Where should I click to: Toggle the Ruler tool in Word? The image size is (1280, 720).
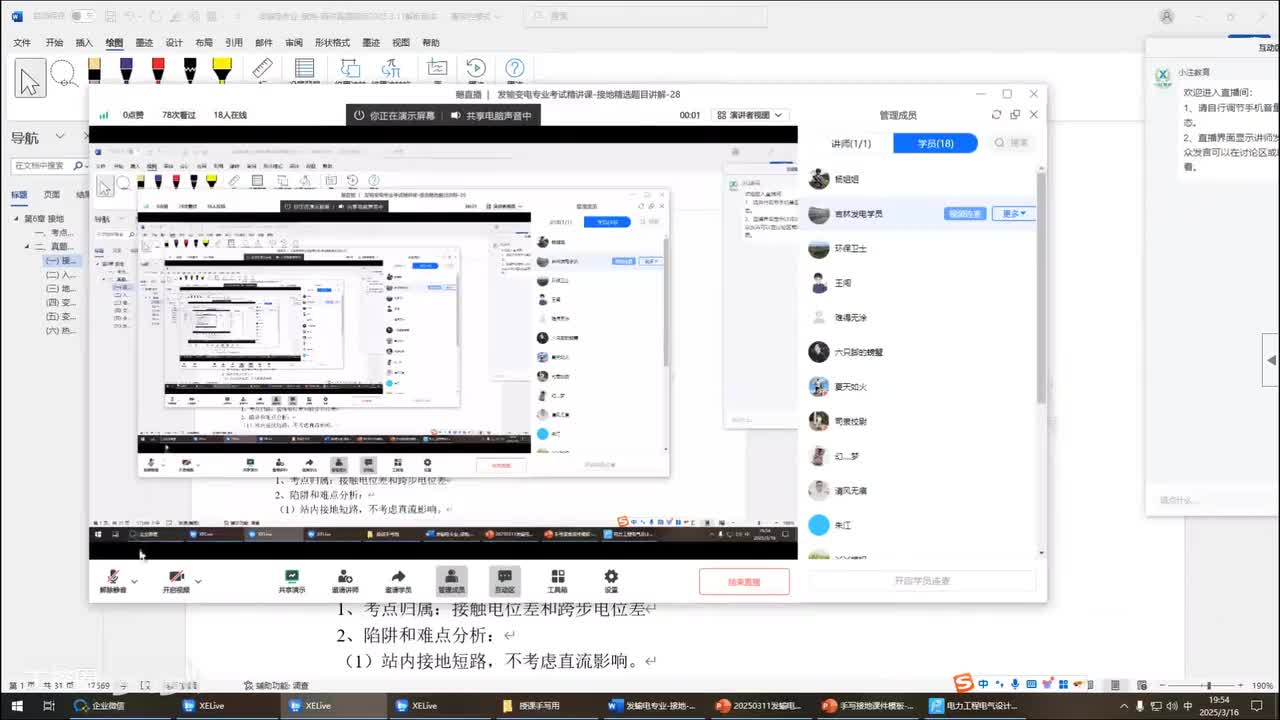(262, 69)
